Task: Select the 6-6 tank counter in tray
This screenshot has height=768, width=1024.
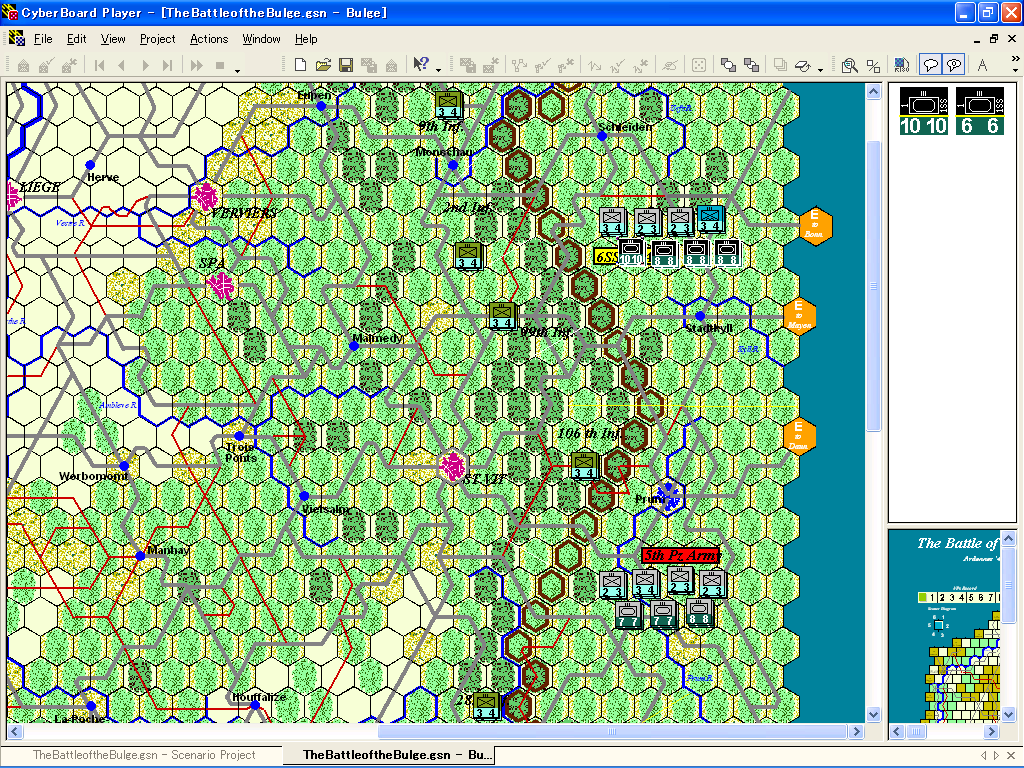Action: tap(980, 112)
